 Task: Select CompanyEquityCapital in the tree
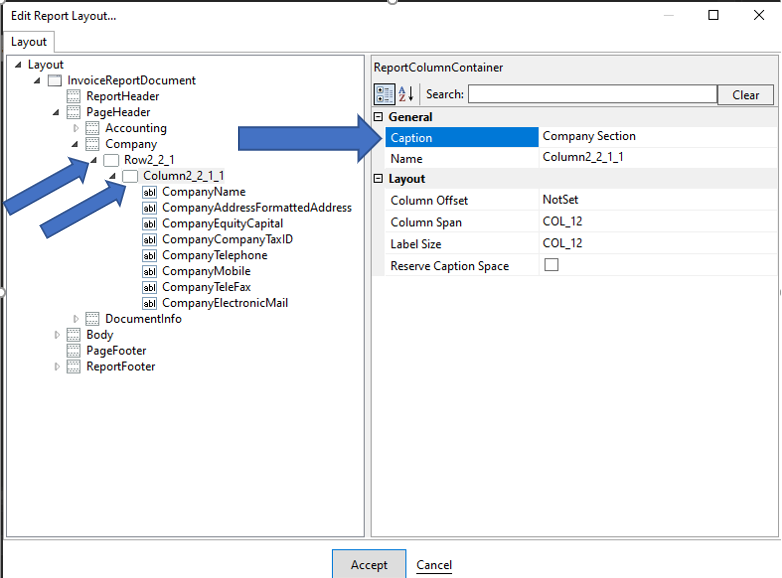coord(222,224)
